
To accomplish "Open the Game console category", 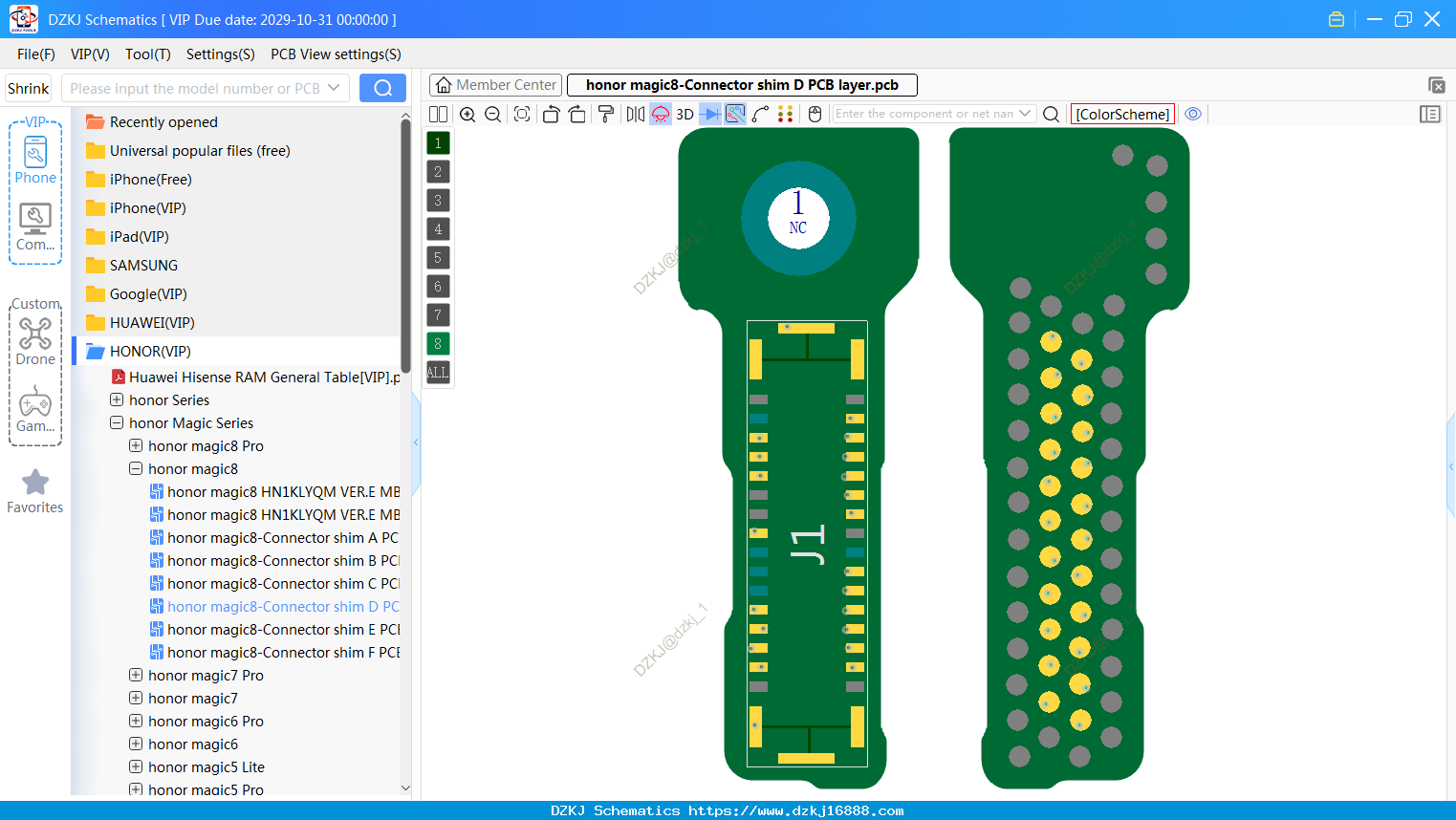I will click(x=35, y=409).
